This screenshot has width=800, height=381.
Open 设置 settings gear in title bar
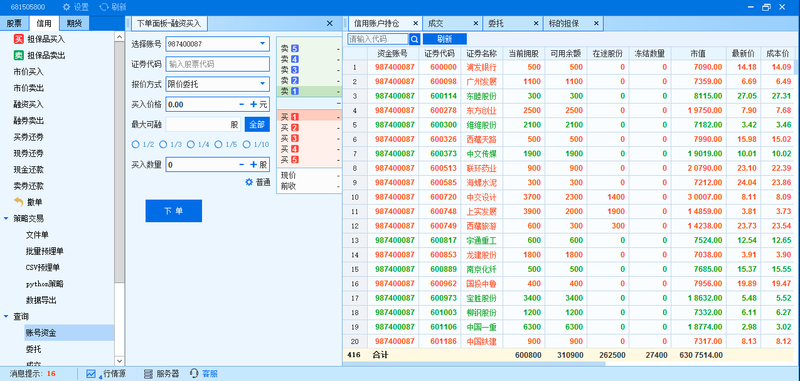[x=66, y=7]
